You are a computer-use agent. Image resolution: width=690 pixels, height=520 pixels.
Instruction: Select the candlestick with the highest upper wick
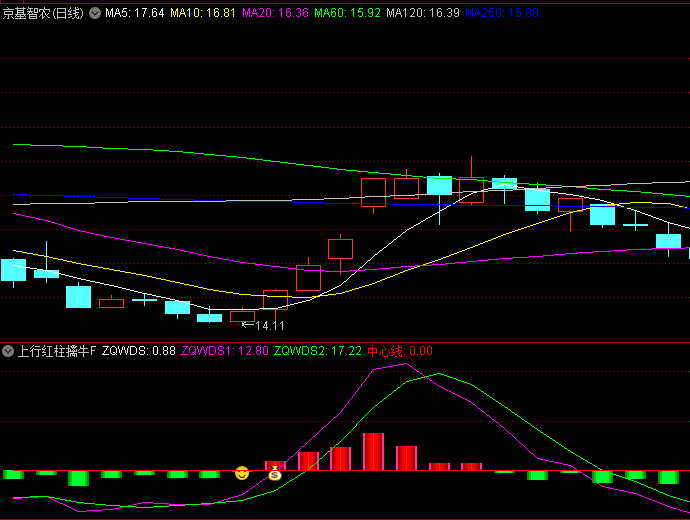point(471,180)
